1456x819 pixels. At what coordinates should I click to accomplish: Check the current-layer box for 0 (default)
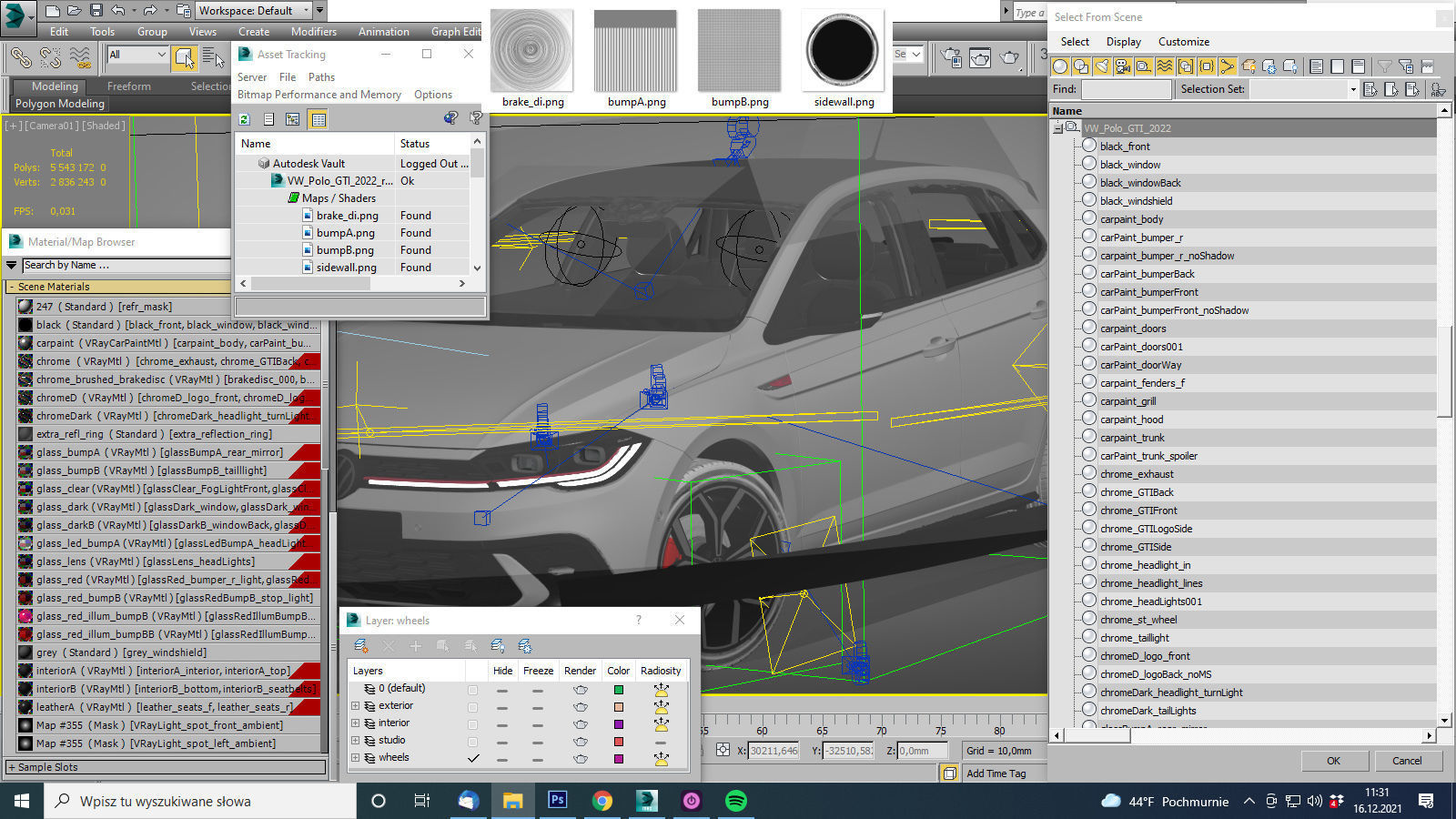coord(472,690)
